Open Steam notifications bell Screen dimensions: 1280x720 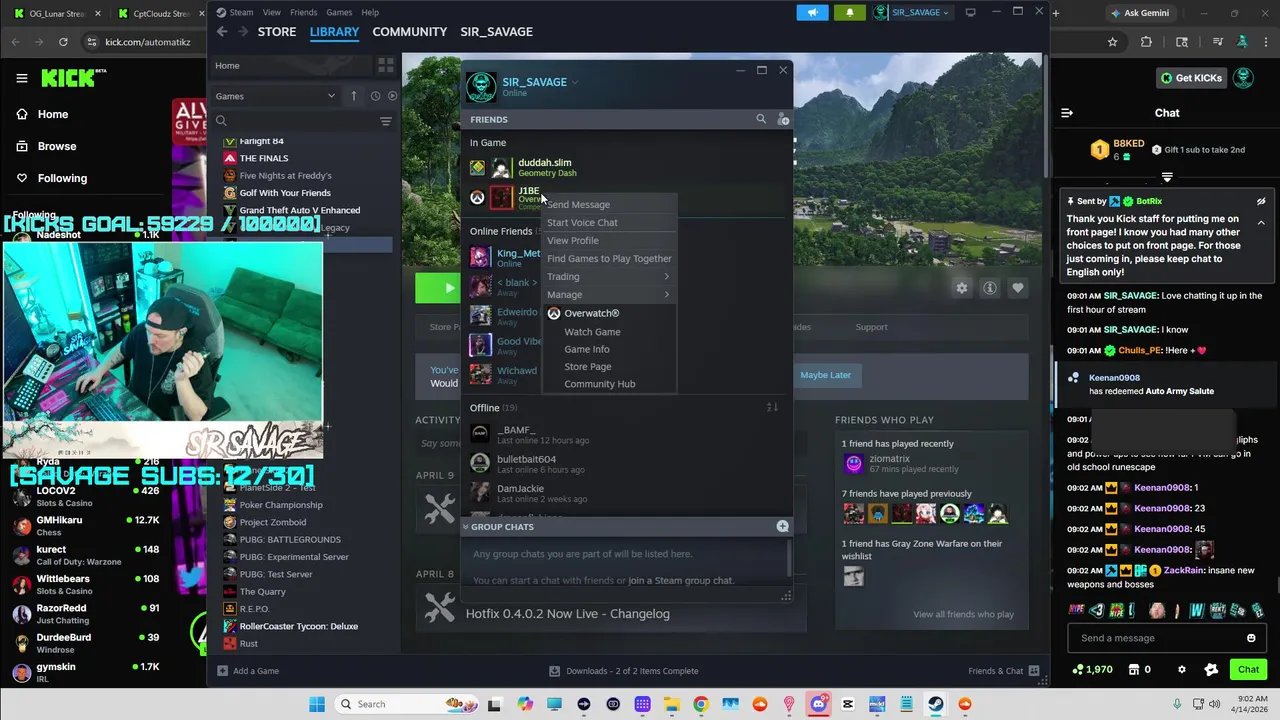[x=849, y=12]
